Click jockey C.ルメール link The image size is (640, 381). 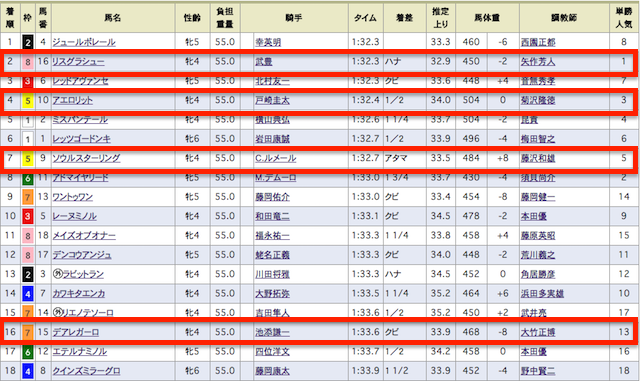[276, 158]
